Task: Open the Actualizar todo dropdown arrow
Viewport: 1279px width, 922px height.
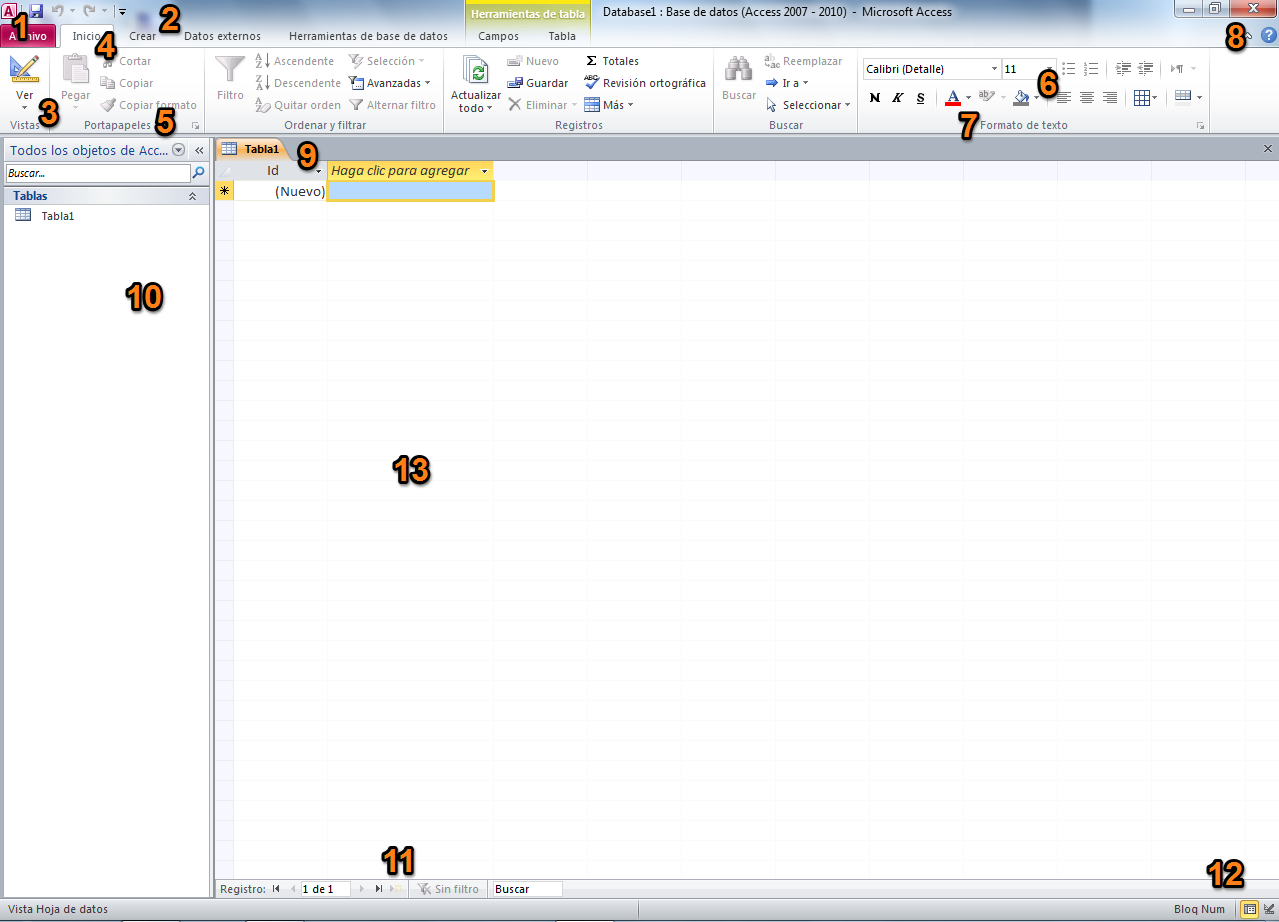Action: tap(489, 108)
